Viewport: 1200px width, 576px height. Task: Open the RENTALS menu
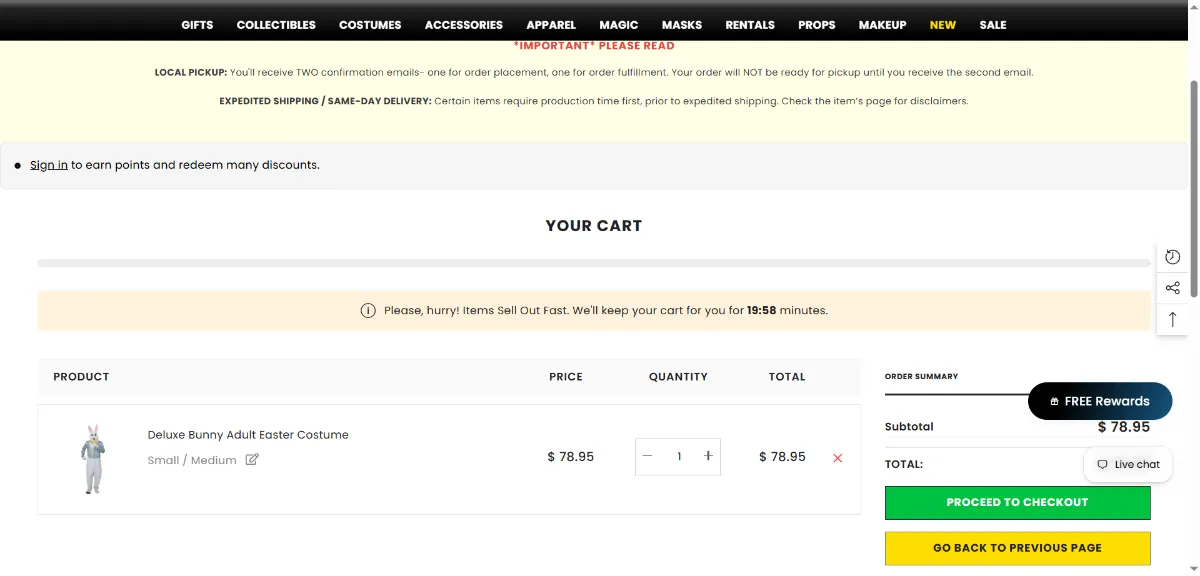[750, 25]
